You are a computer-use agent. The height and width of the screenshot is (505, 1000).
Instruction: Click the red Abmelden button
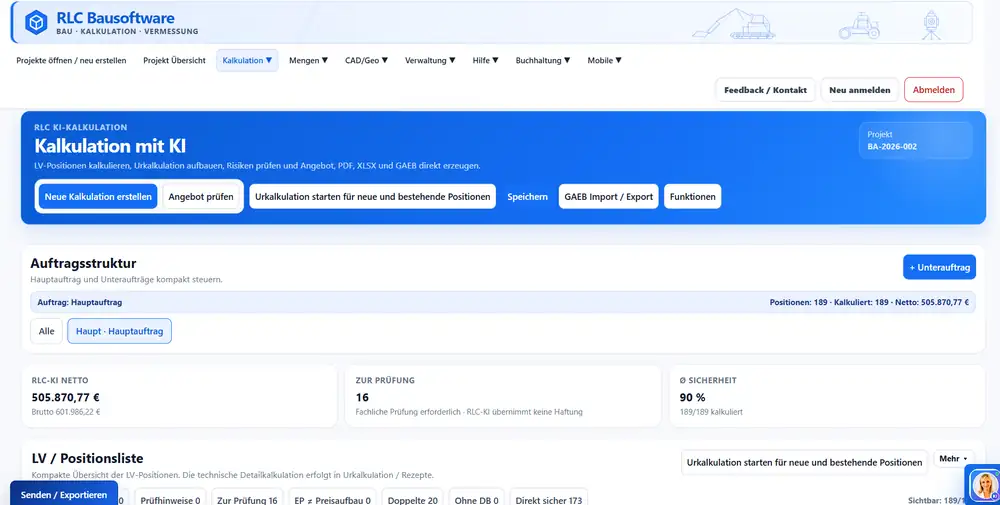[x=934, y=90]
